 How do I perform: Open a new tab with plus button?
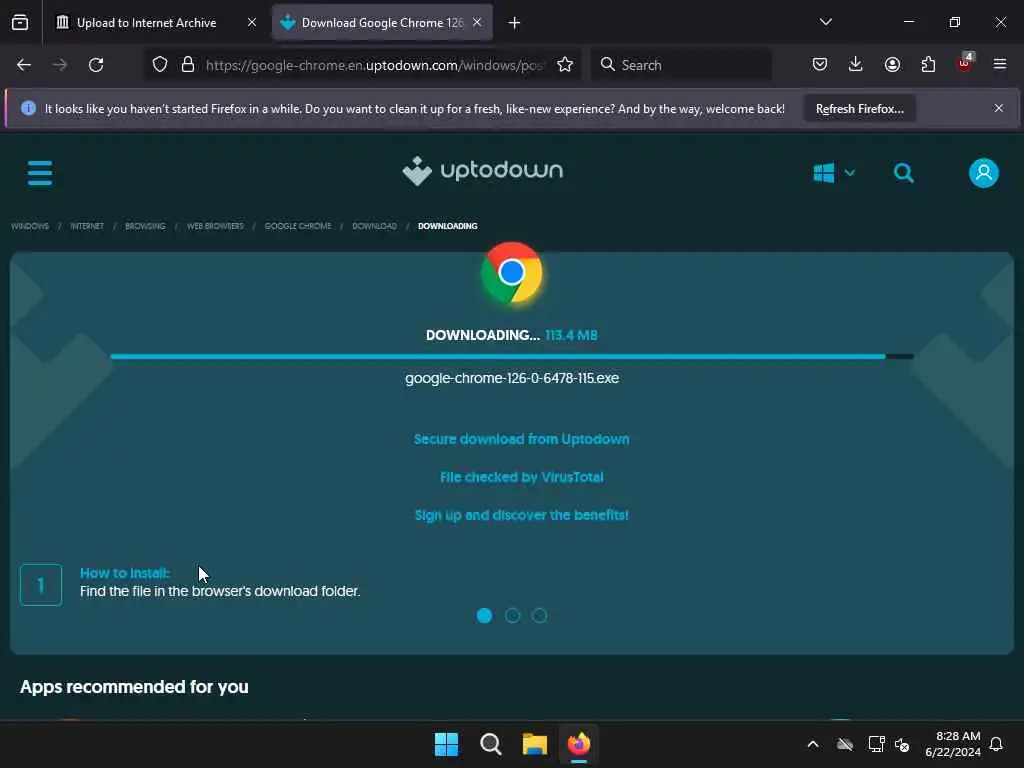514,23
